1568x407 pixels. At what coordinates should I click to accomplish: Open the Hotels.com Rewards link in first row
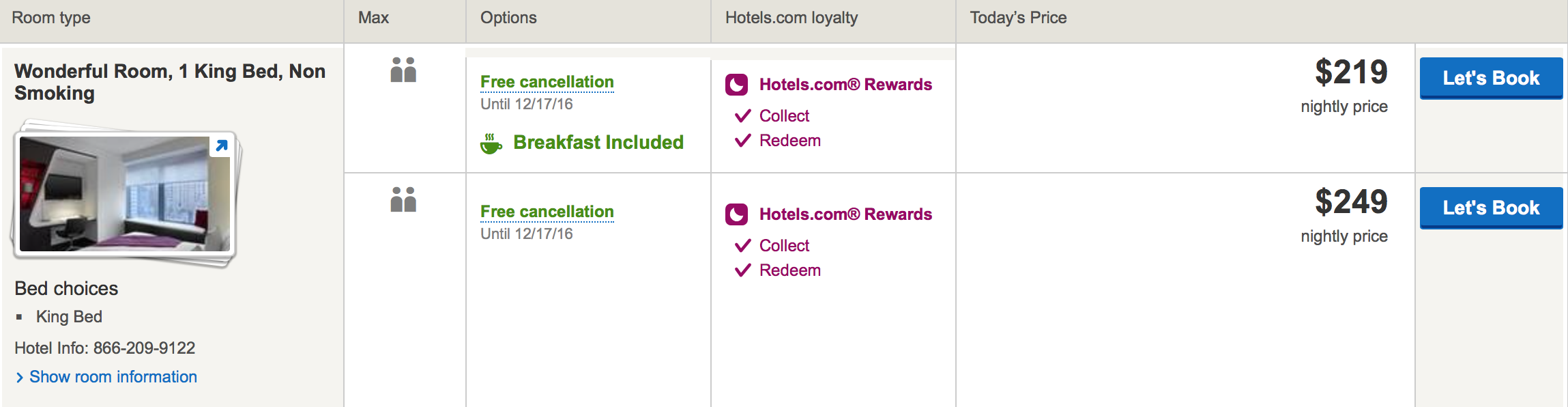click(x=845, y=85)
